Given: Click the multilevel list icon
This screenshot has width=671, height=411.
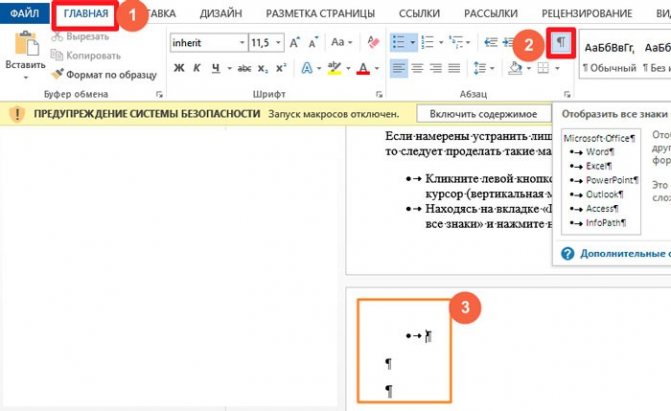Looking at the screenshot, I should pyautogui.click(x=456, y=42).
